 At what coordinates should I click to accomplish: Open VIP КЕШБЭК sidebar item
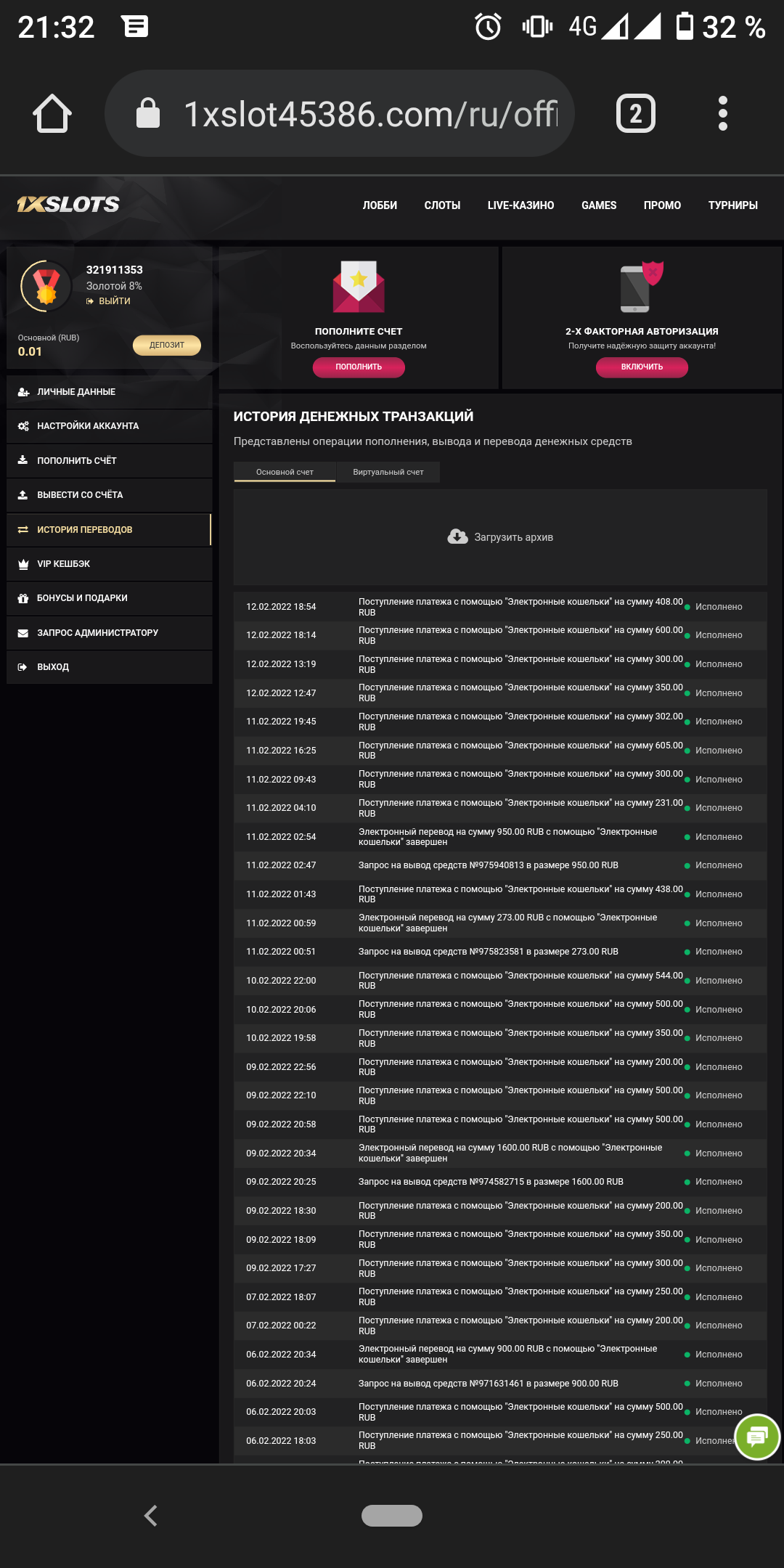point(110,564)
